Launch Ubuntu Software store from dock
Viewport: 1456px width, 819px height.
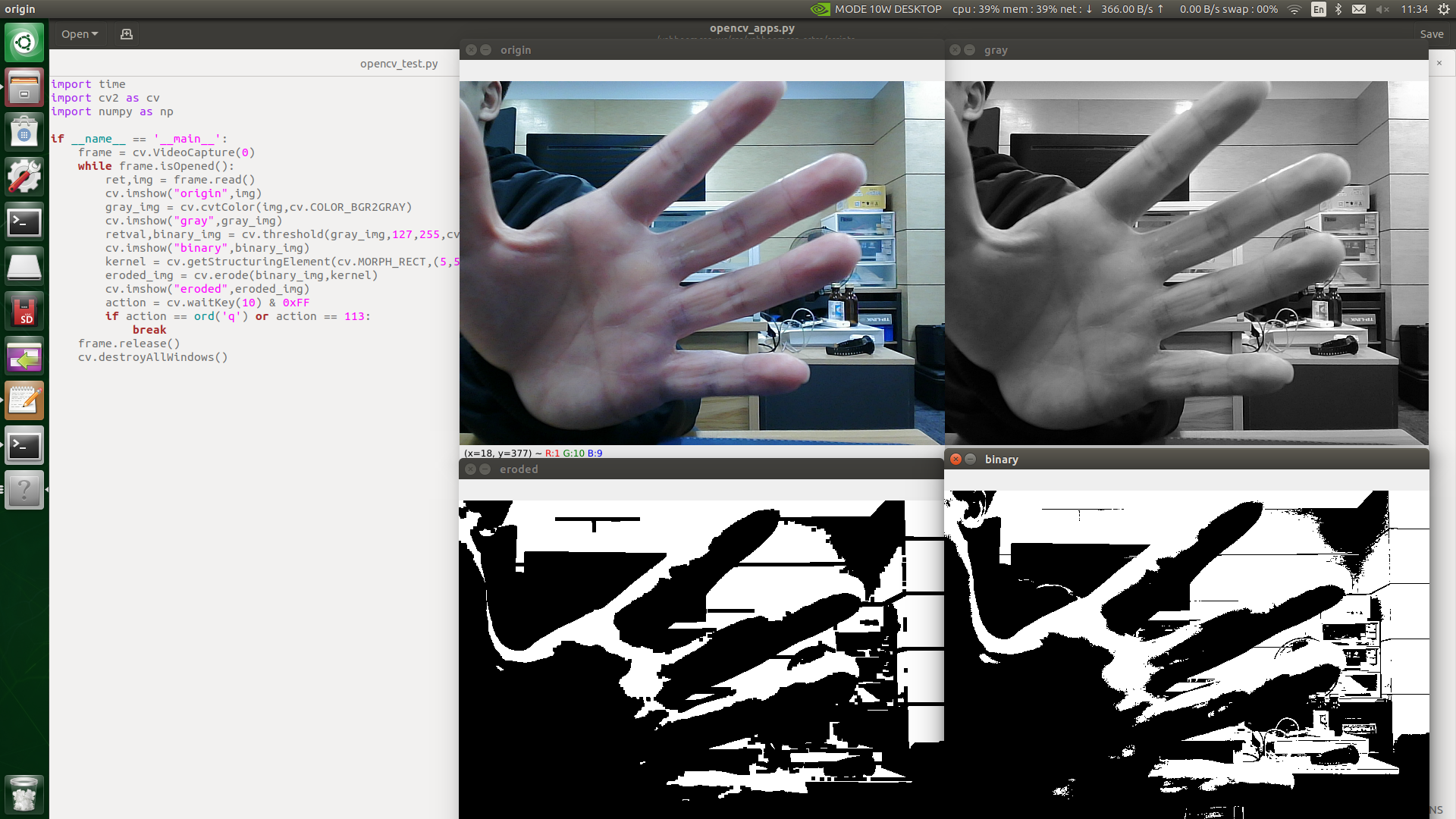tap(24, 133)
